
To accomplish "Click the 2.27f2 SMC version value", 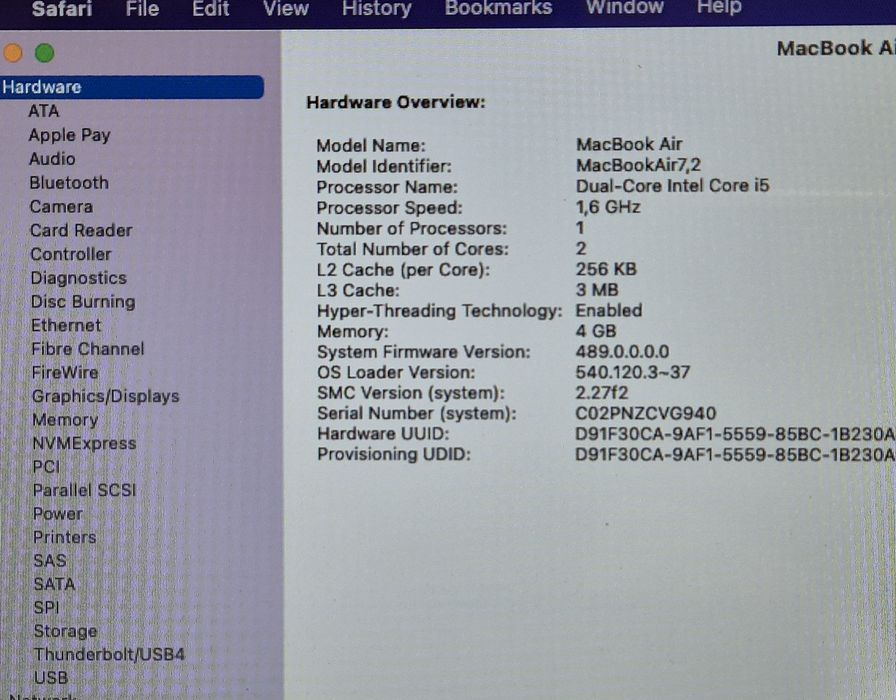I will (x=601, y=393).
